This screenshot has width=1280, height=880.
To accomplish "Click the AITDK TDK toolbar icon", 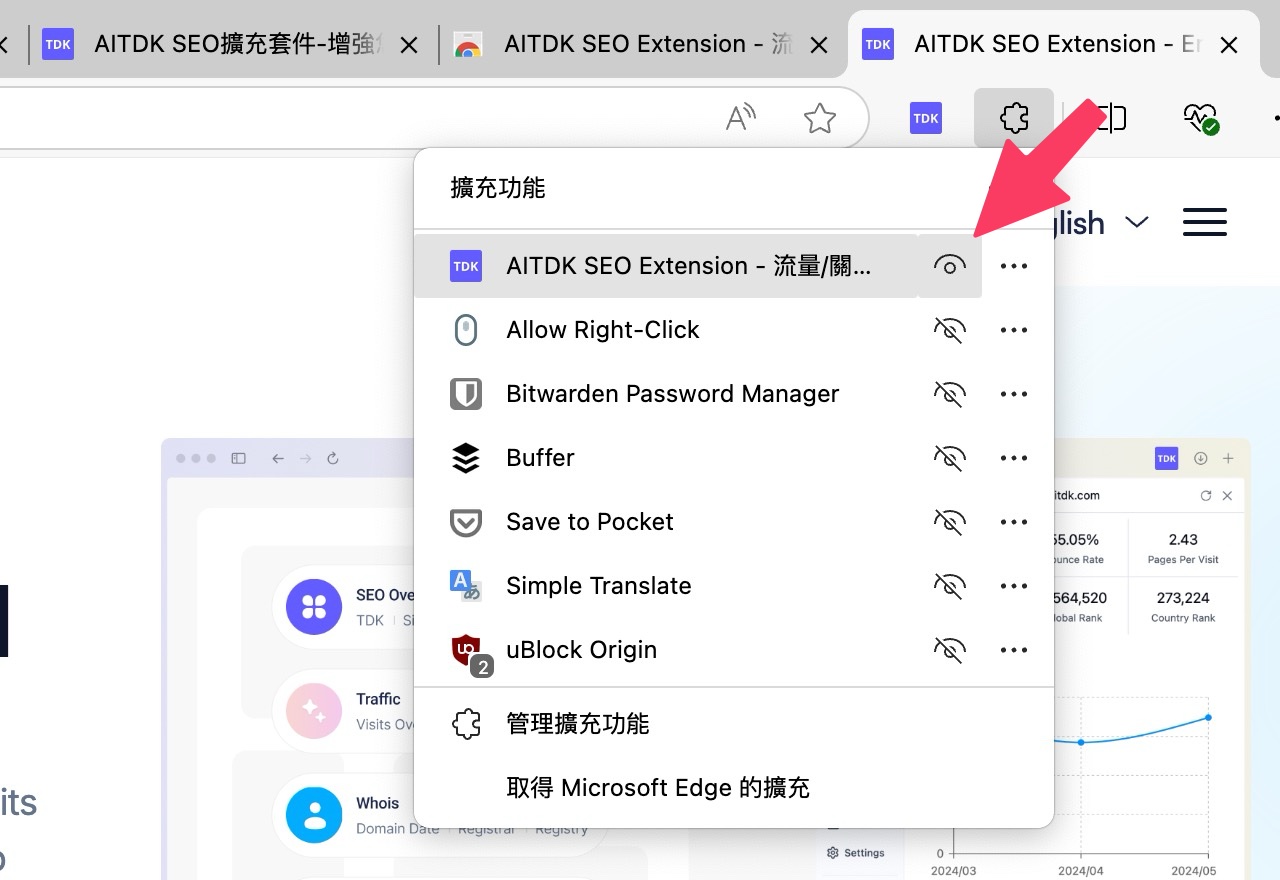I will coord(925,118).
